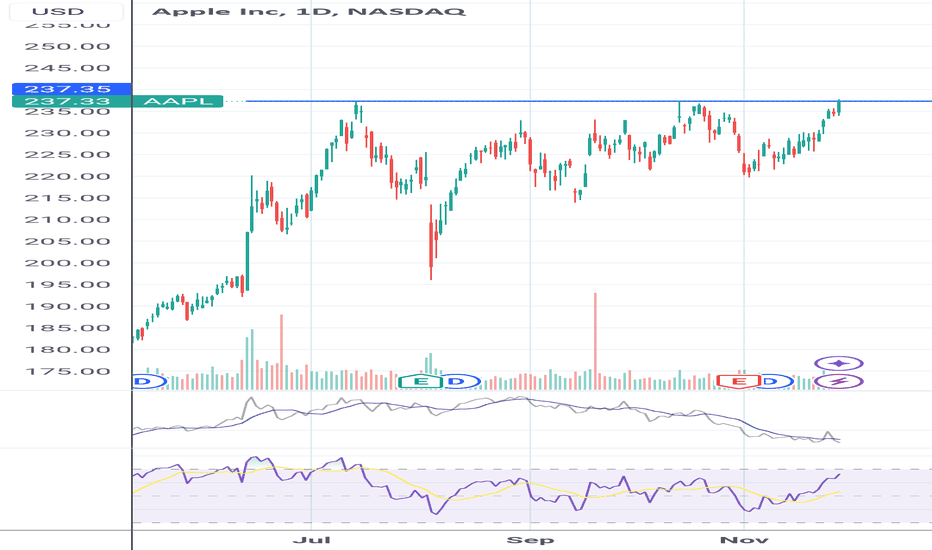
Task: Click the 185.00 price axis label
Action: click(67, 328)
